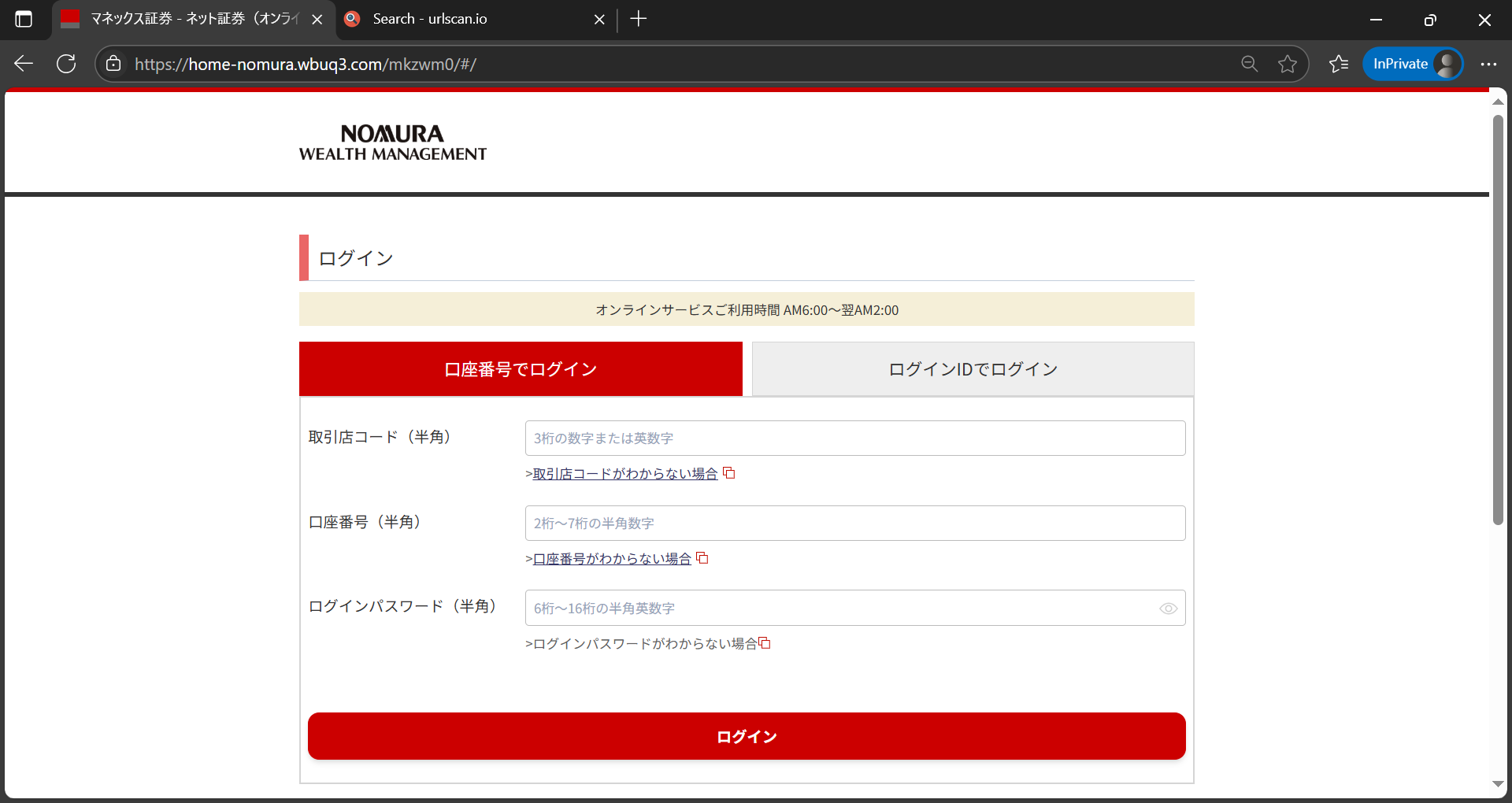Click the new-window icon after password help link
1512x803 pixels.
coord(765,643)
